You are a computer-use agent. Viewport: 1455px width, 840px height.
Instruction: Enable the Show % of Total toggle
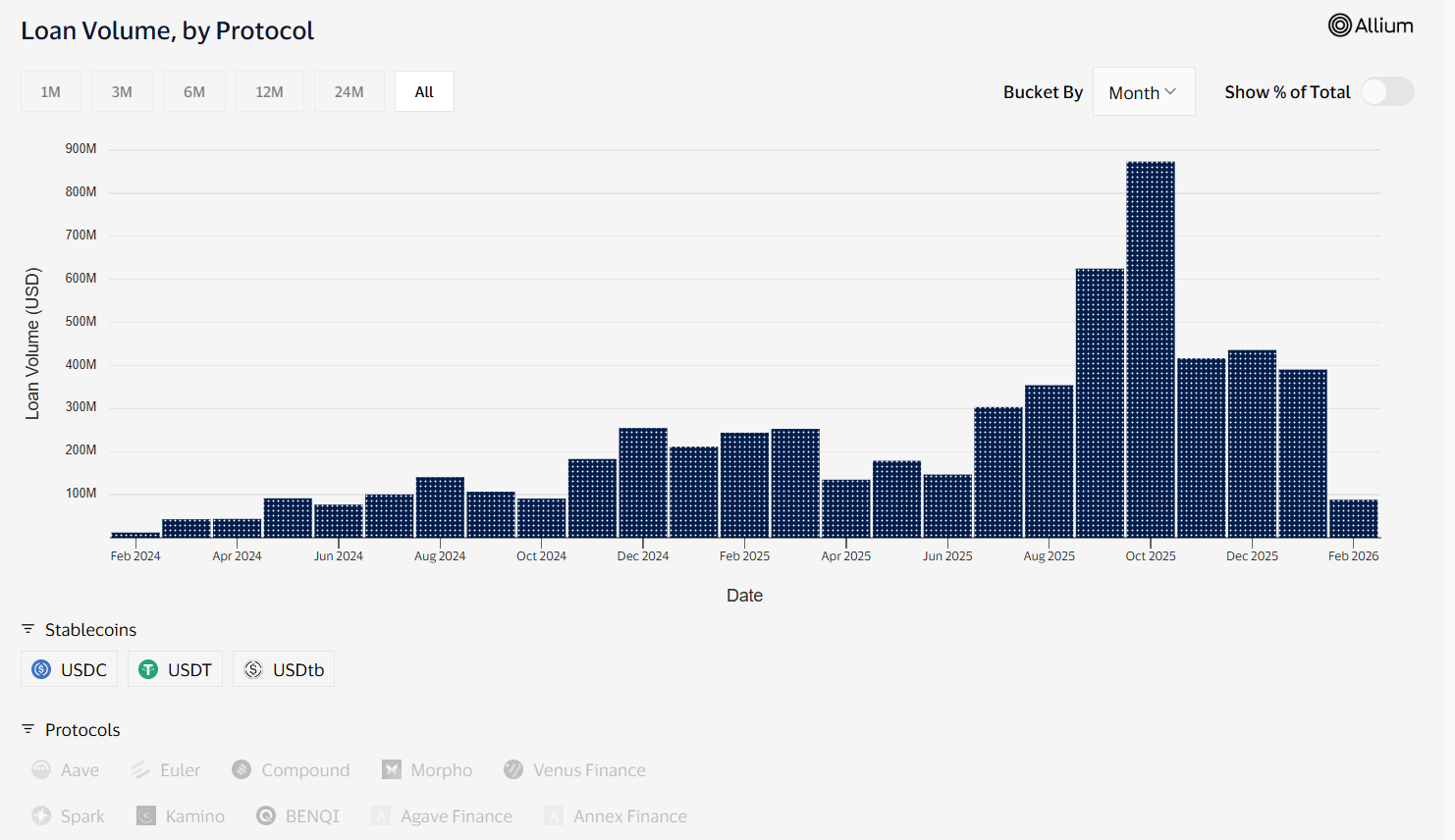1386,90
